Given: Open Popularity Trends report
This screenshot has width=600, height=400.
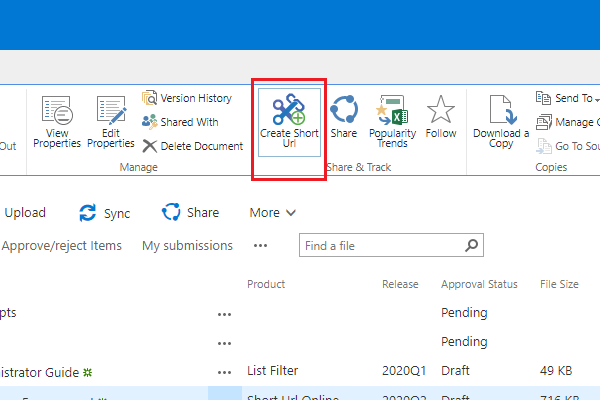Looking at the screenshot, I should pyautogui.click(x=392, y=122).
